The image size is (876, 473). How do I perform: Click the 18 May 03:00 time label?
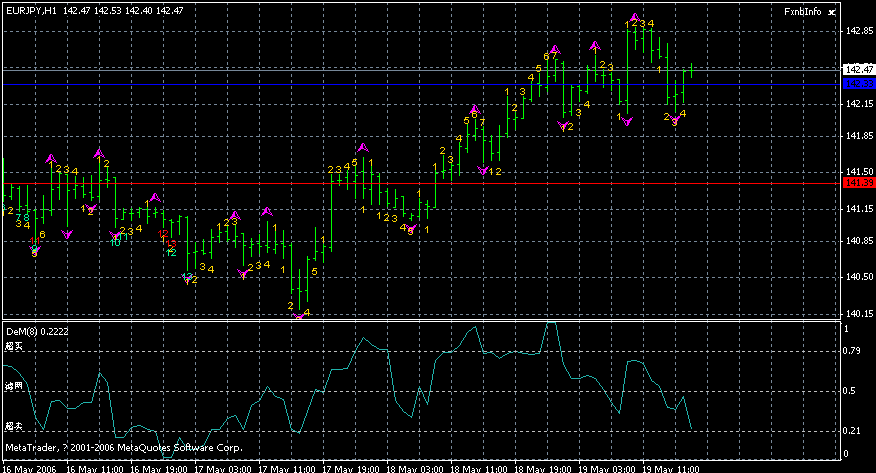coord(415,469)
